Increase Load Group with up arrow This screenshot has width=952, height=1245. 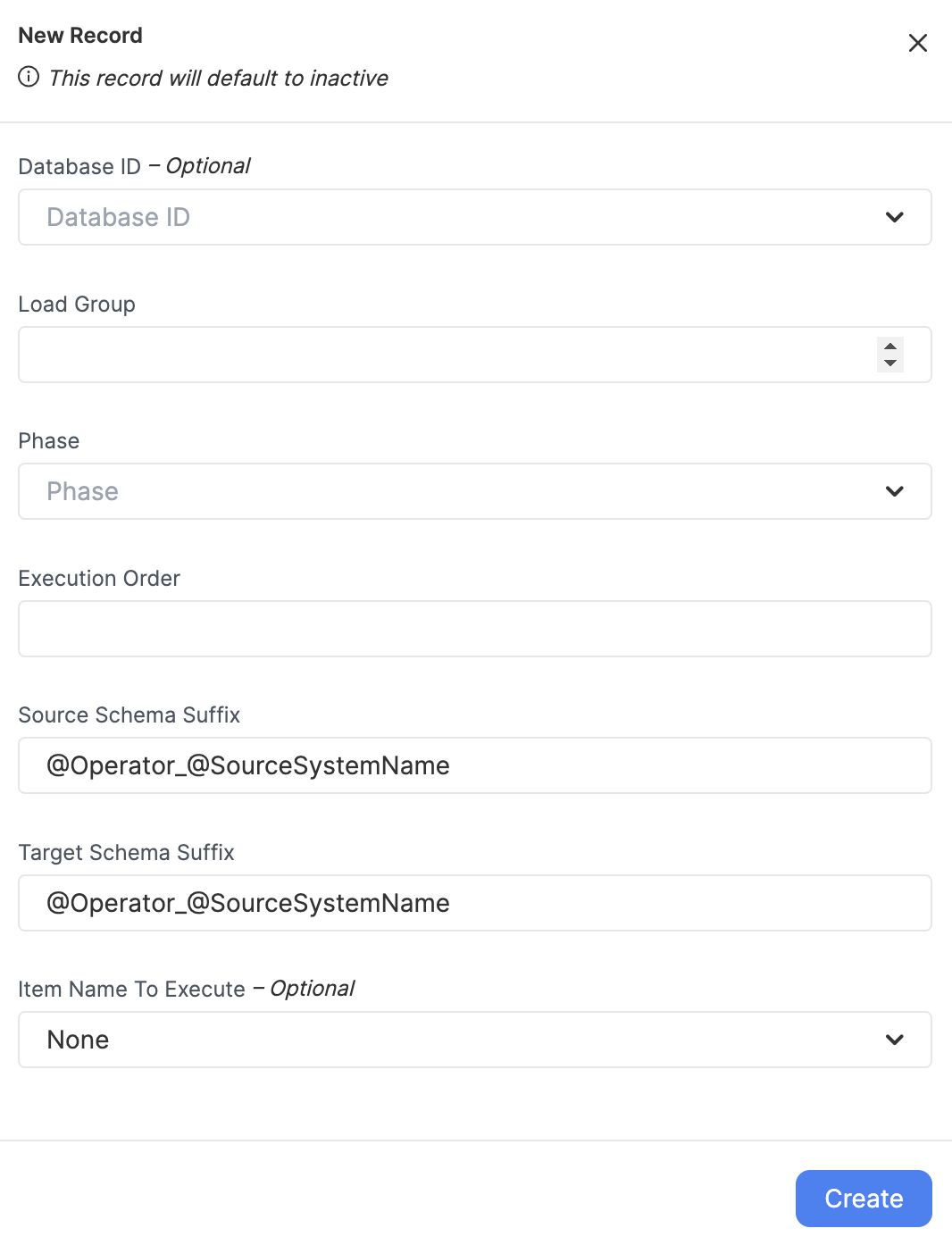(x=890, y=347)
